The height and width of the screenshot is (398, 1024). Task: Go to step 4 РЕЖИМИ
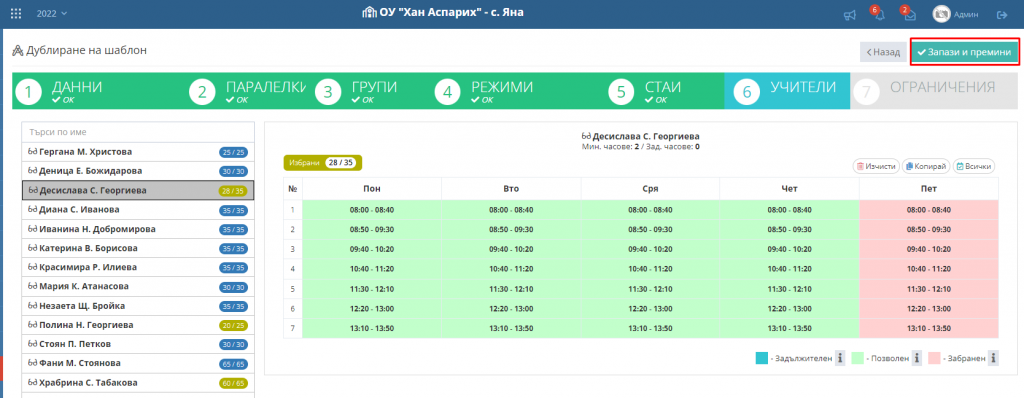click(519, 91)
